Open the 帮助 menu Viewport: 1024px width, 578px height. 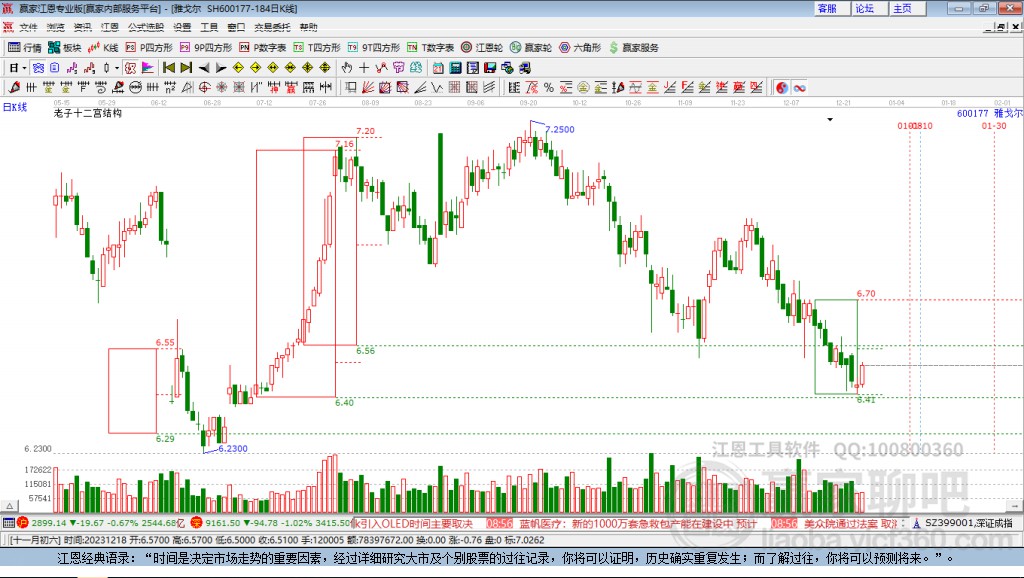pos(308,27)
